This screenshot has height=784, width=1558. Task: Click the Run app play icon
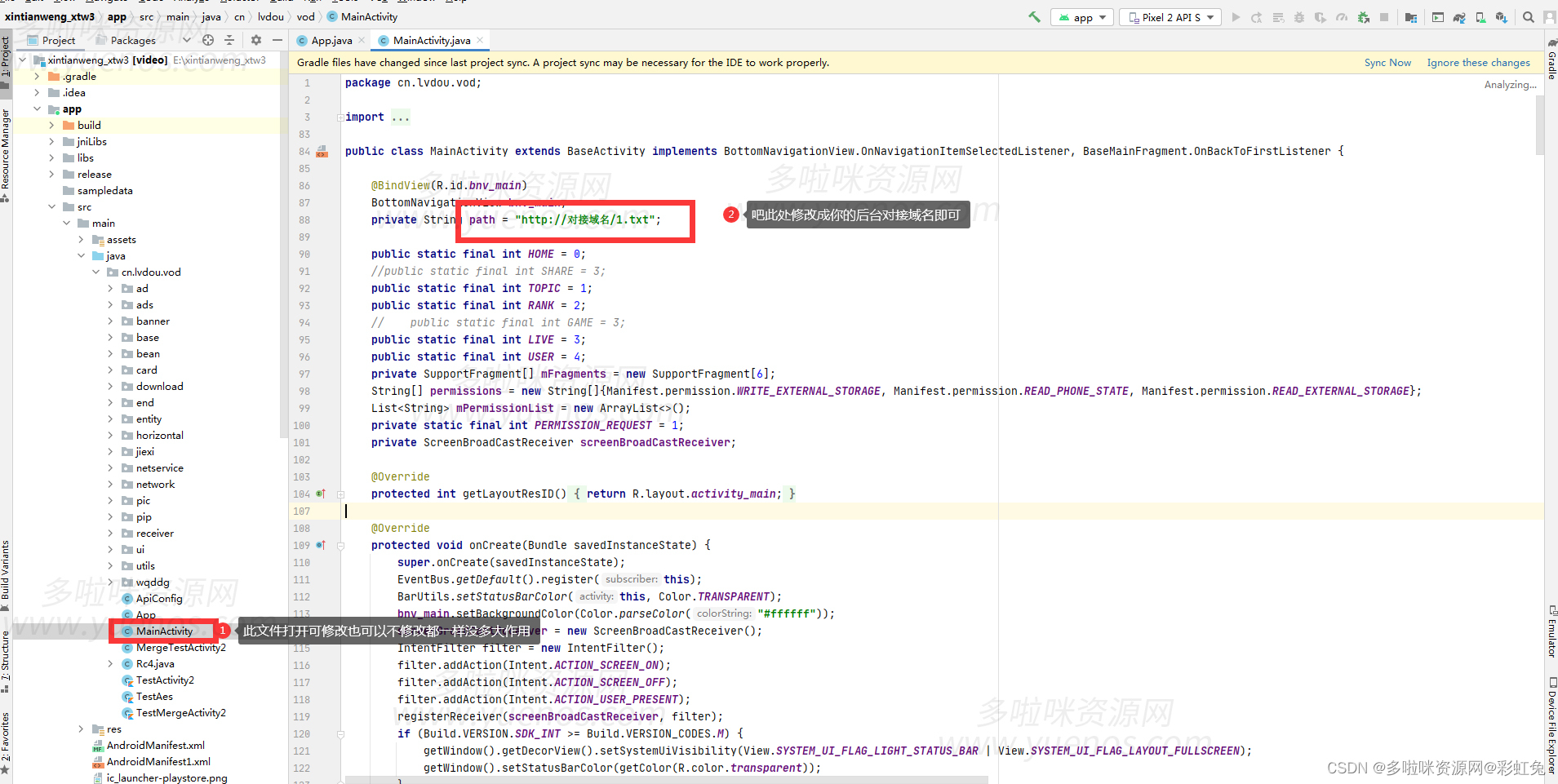pyautogui.click(x=1236, y=17)
